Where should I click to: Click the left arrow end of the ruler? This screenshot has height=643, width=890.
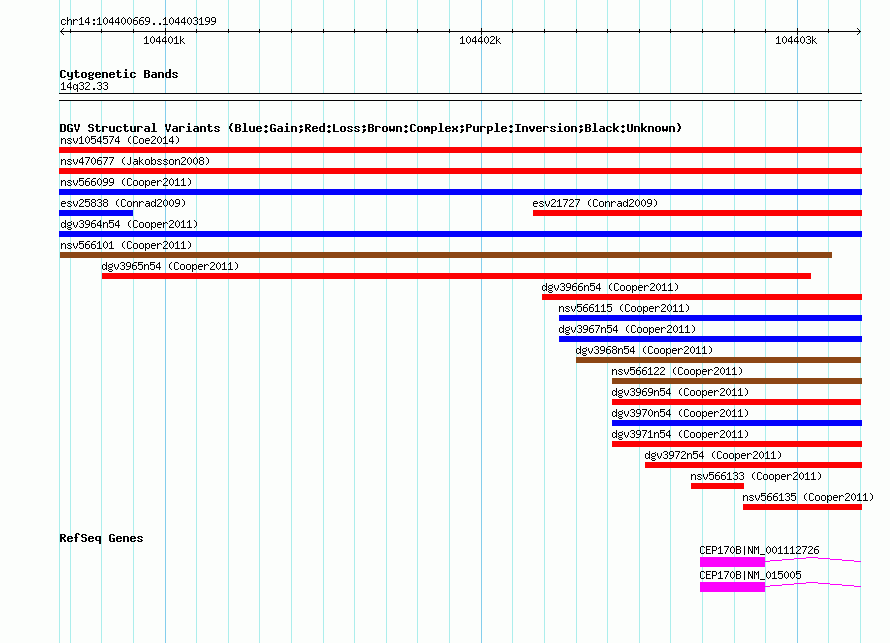63,31
